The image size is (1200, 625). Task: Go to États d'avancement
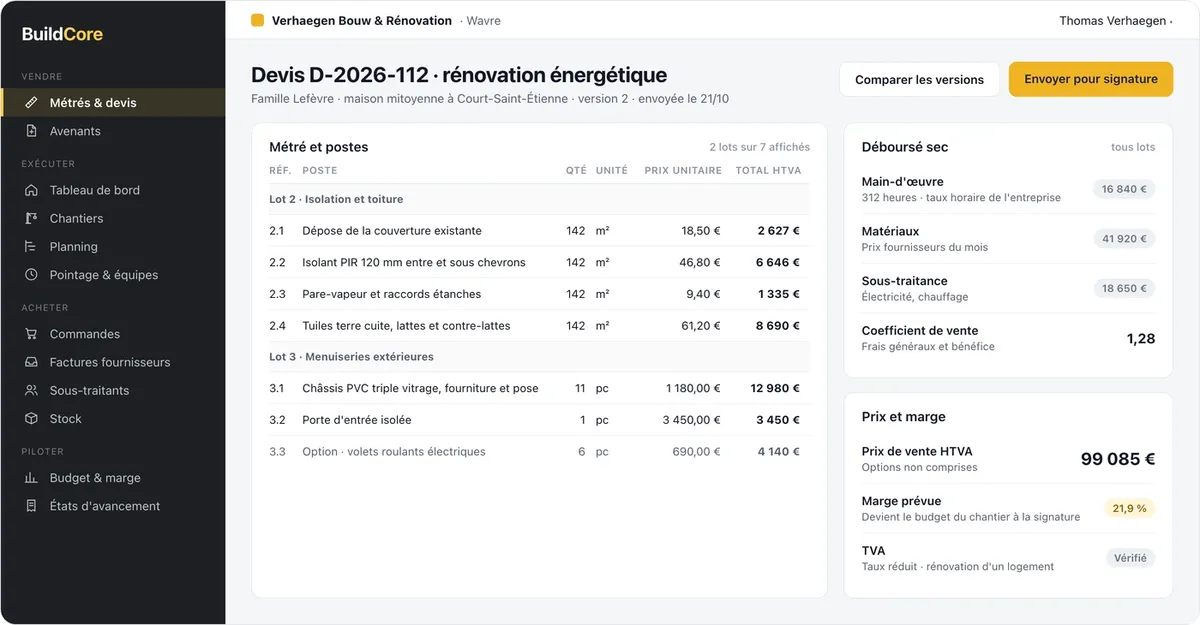(x=113, y=506)
